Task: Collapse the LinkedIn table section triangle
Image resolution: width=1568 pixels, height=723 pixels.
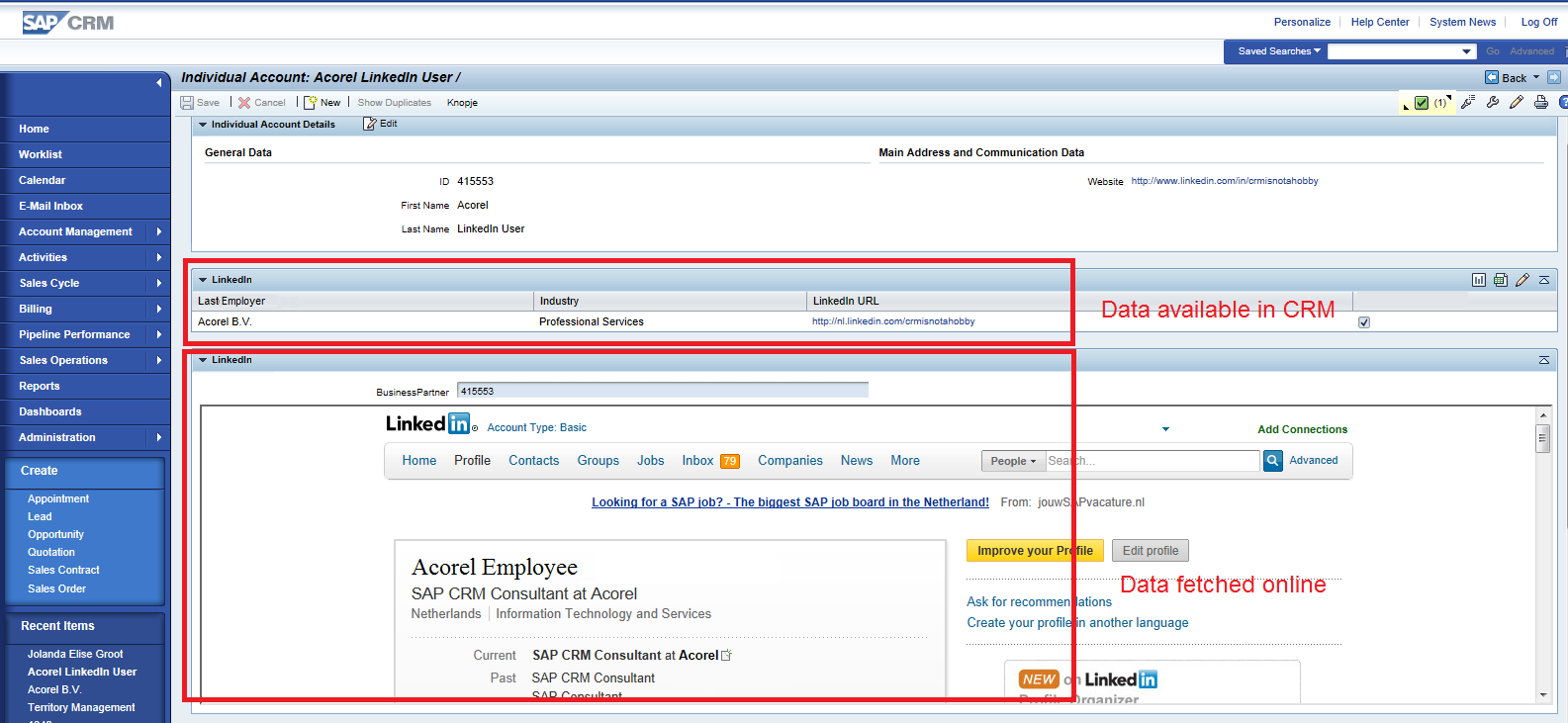Action: click(x=203, y=280)
